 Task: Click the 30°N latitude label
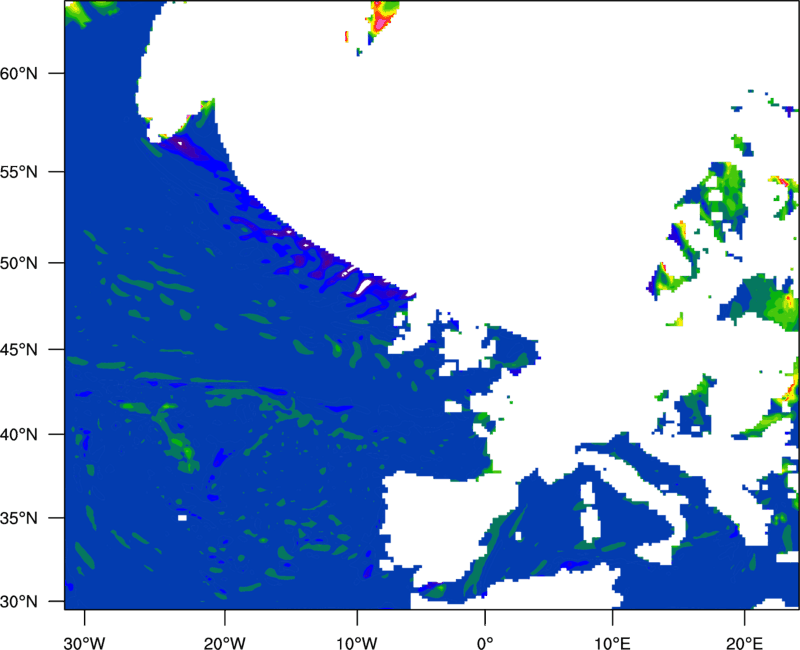click(19, 602)
